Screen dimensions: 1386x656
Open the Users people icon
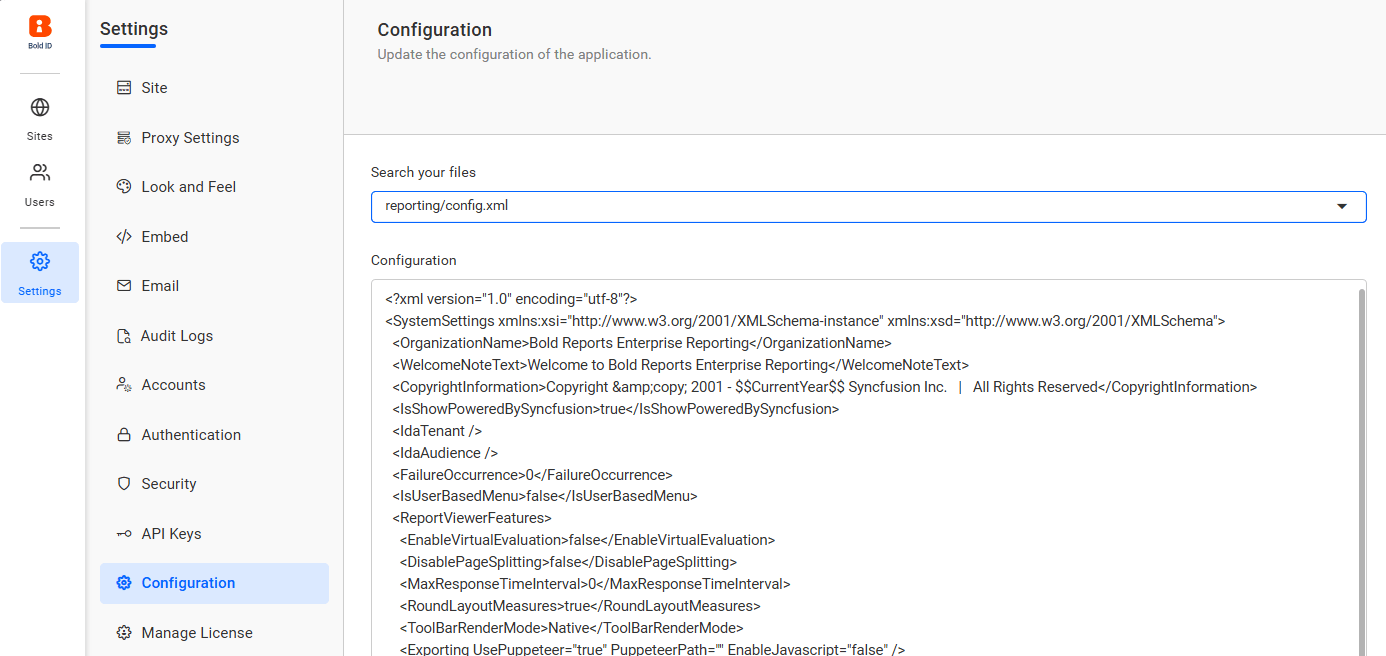click(40, 173)
